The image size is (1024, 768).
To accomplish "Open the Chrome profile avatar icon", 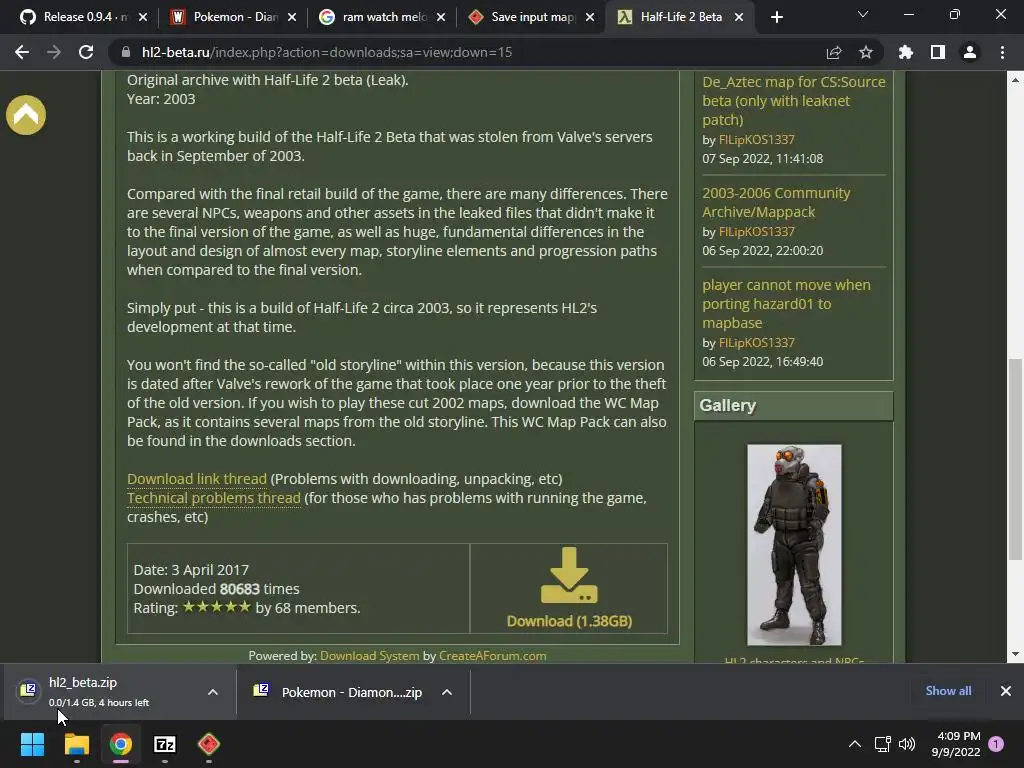I will [970, 52].
